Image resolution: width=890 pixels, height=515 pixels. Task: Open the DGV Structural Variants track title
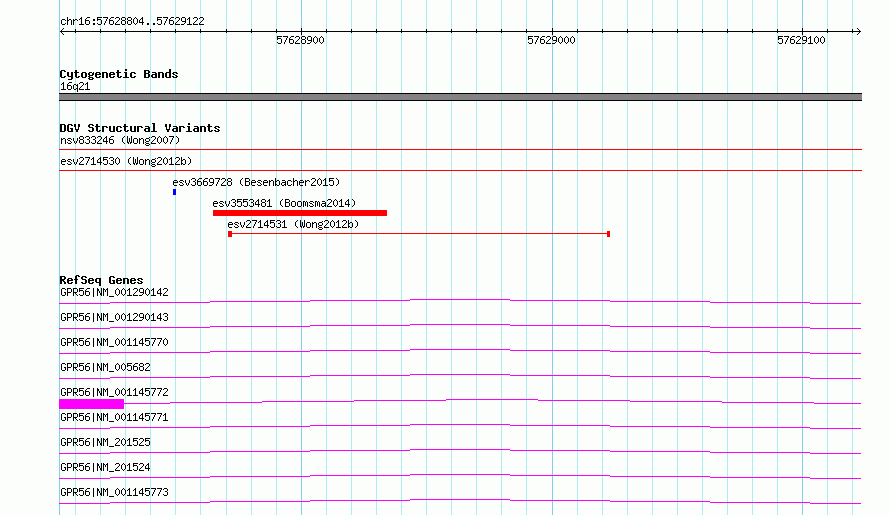140,128
